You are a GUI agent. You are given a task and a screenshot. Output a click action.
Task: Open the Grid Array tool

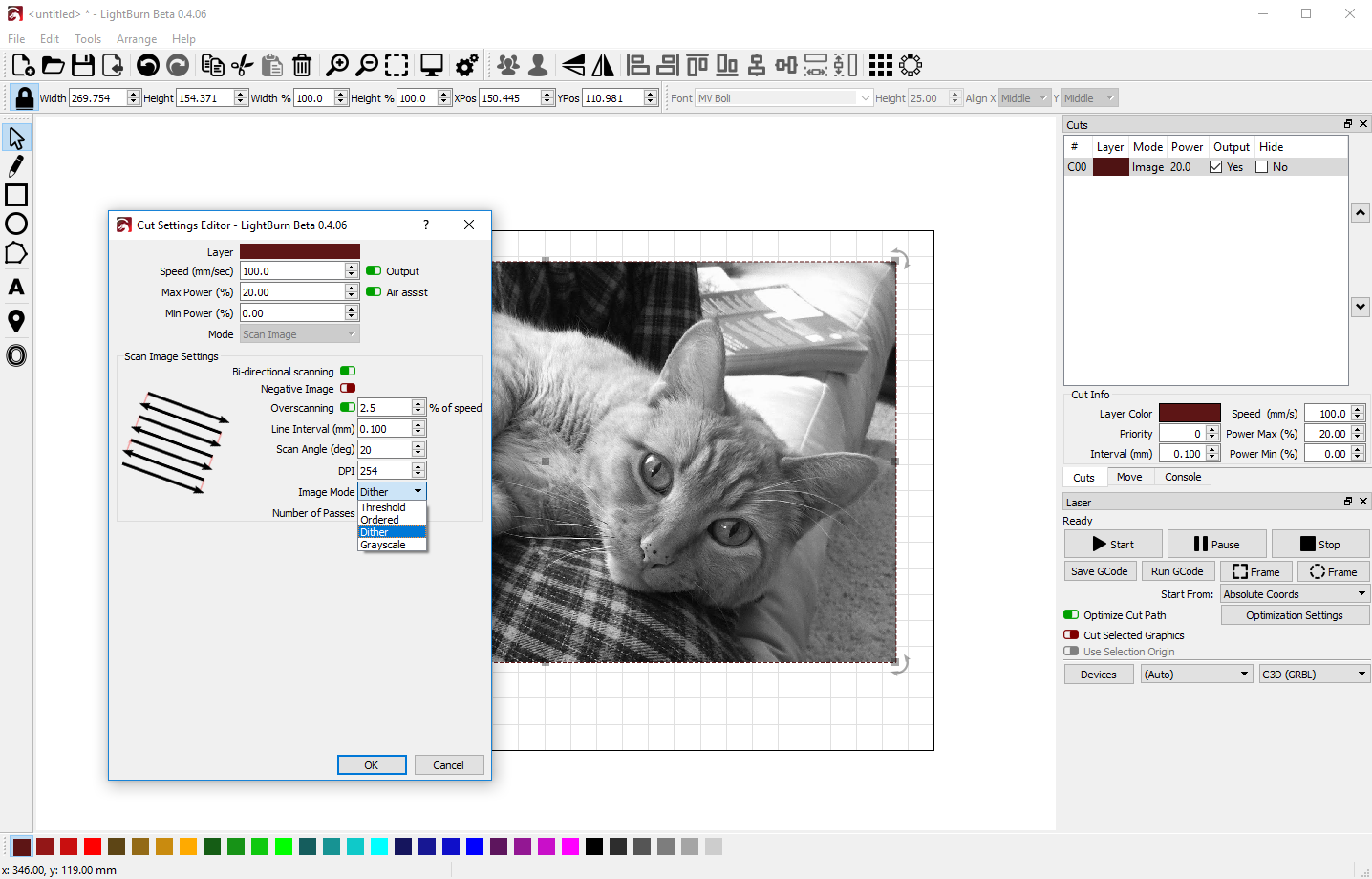[880, 65]
